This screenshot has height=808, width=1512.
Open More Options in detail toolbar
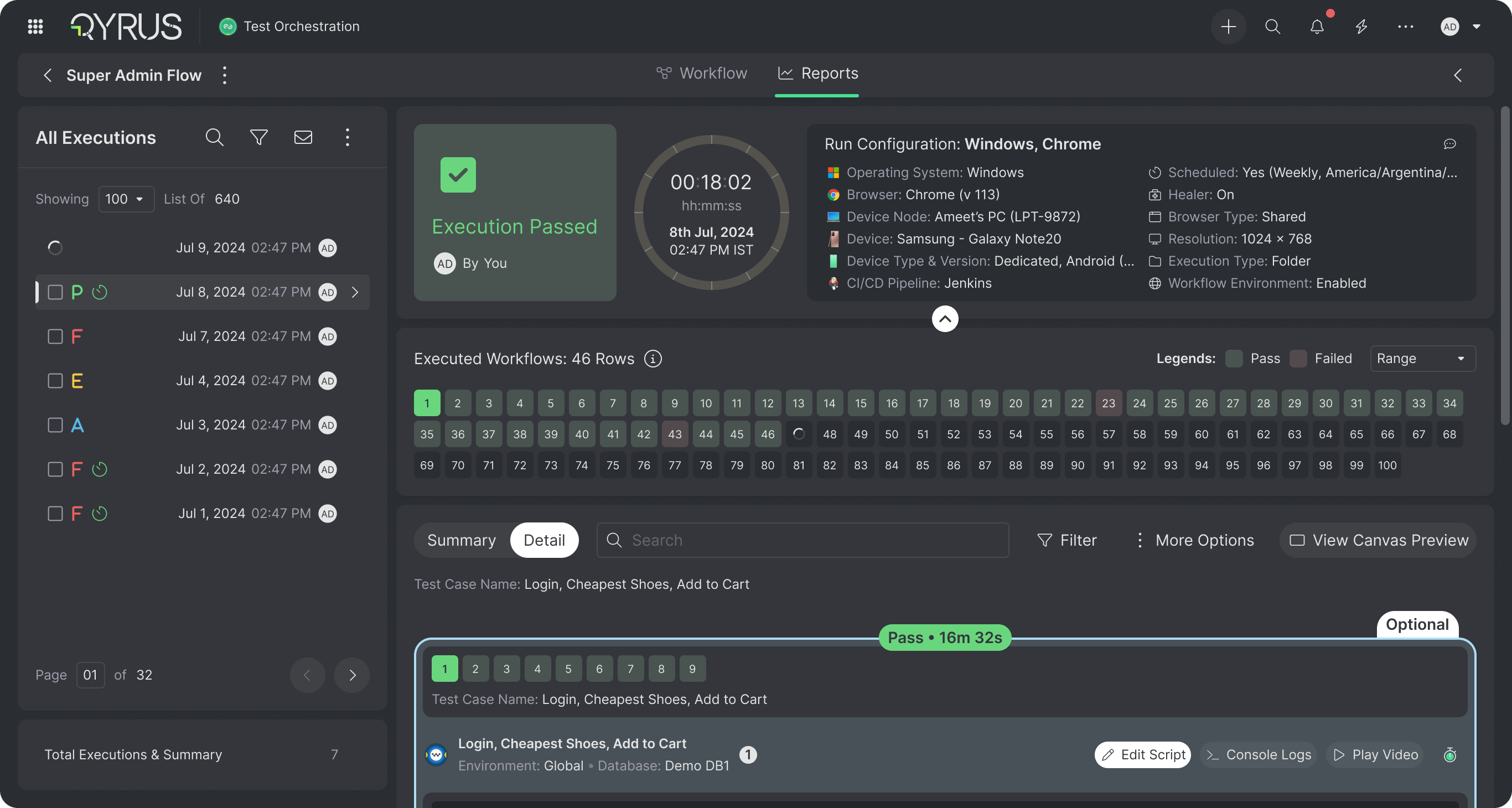(x=1195, y=541)
